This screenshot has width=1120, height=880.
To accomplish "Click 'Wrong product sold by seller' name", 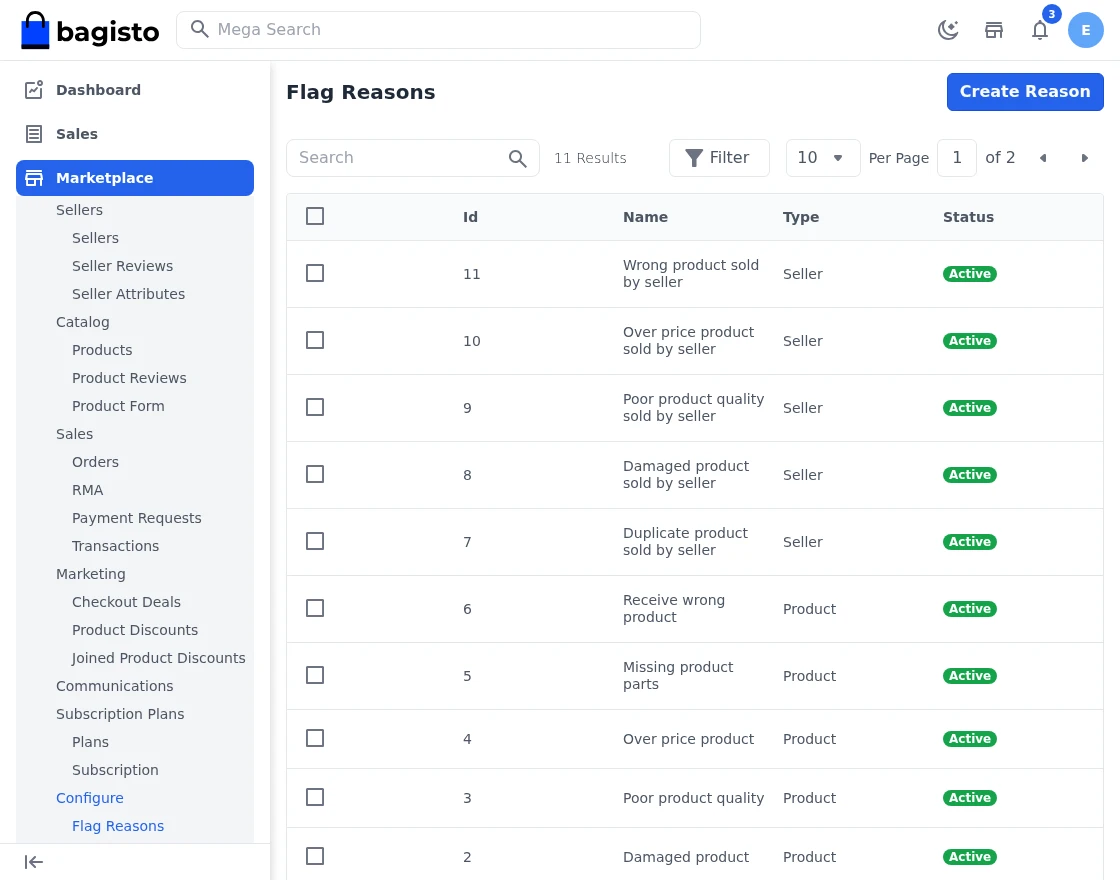I will pos(691,274).
